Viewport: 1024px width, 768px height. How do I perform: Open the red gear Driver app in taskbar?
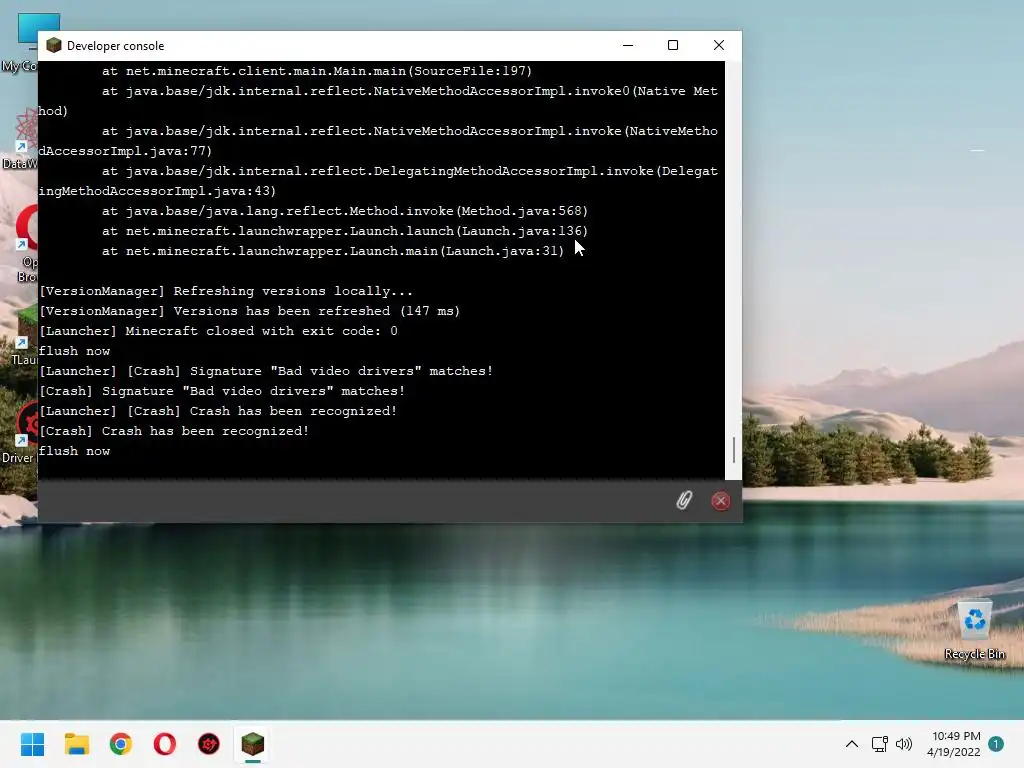209,744
